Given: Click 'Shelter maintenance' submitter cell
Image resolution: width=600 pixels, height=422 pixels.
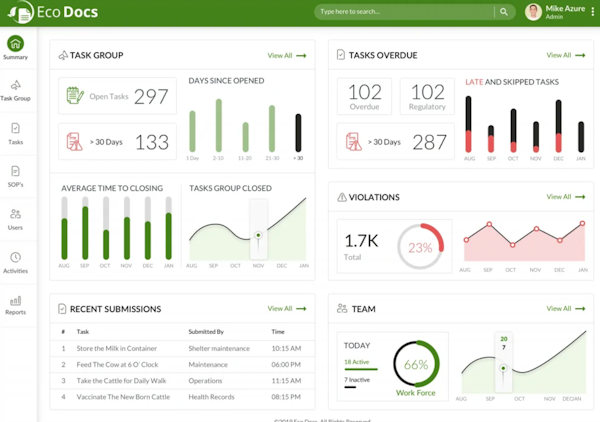Looking at the screenshot, I should (219, 349).
